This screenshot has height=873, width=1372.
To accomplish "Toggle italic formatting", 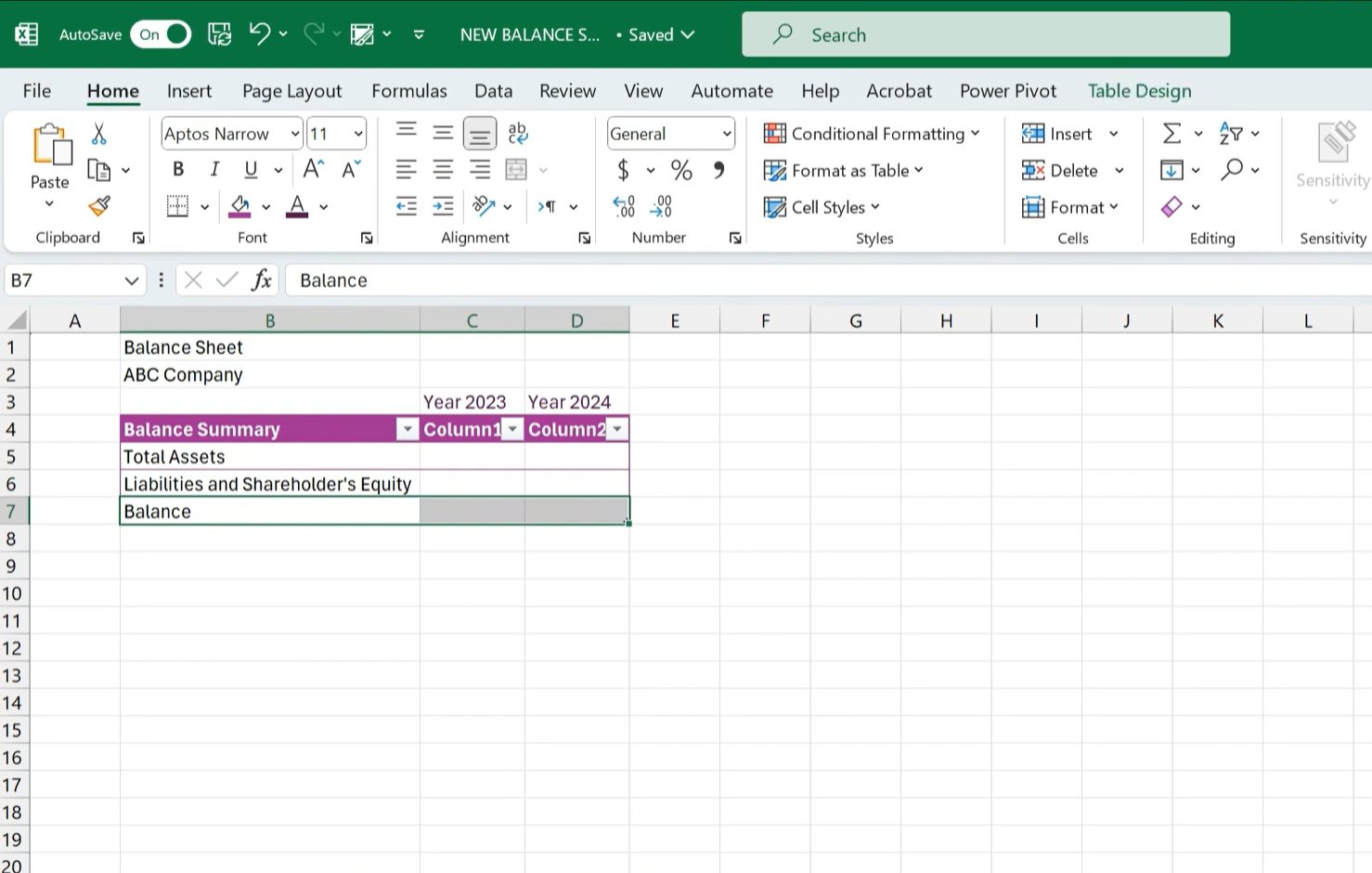I will 214,169.
